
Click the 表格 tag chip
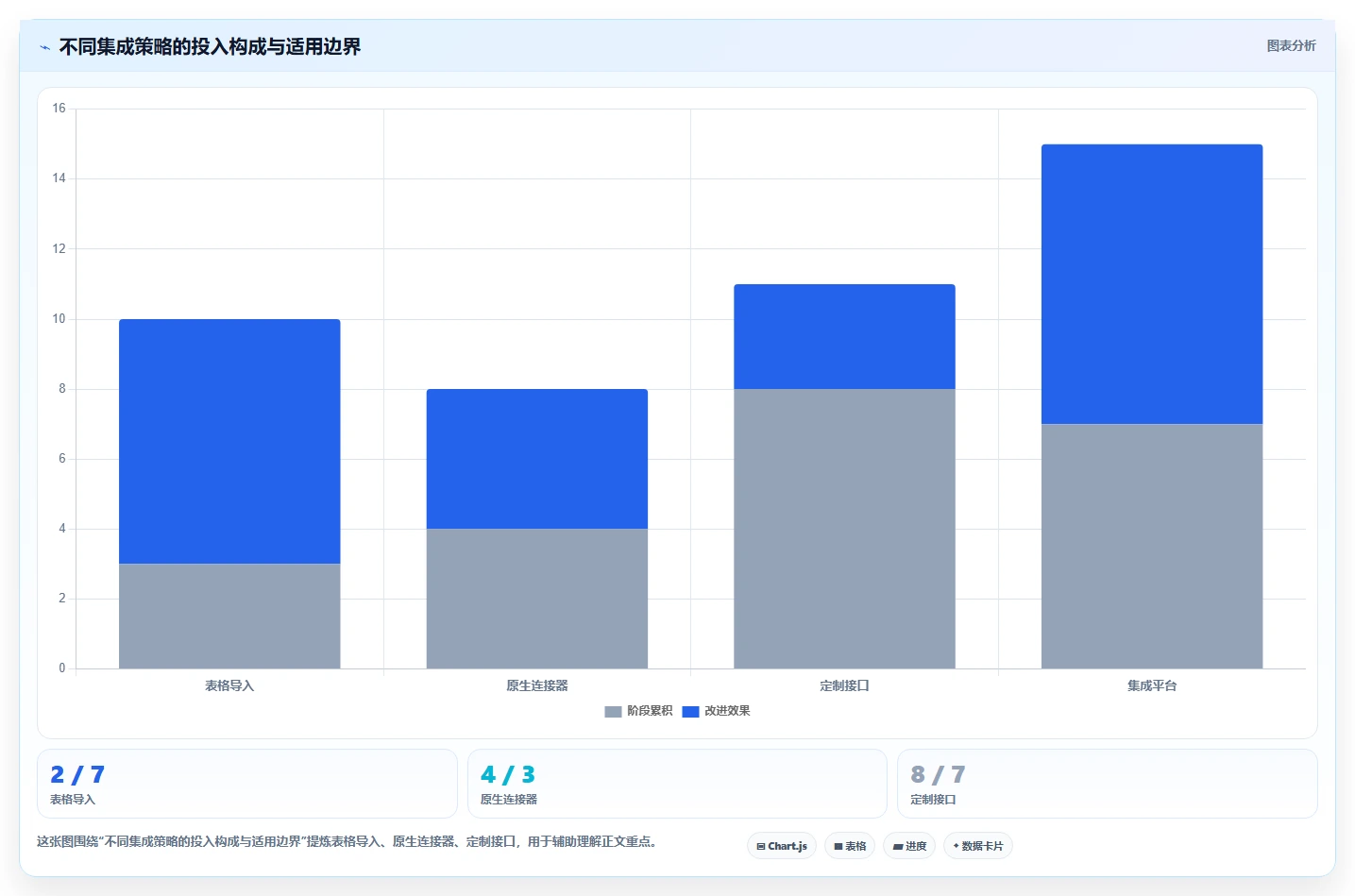pos(850,846)
